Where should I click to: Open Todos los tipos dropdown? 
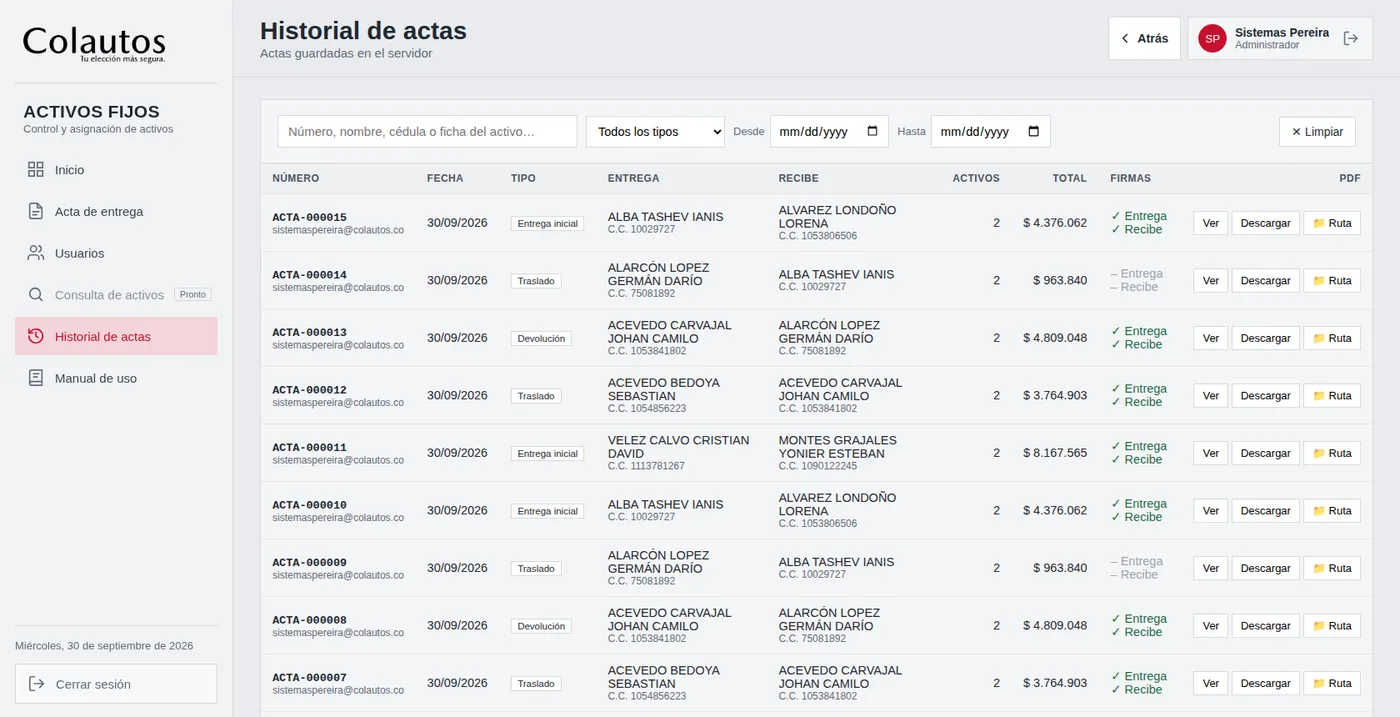coord(655,132)
